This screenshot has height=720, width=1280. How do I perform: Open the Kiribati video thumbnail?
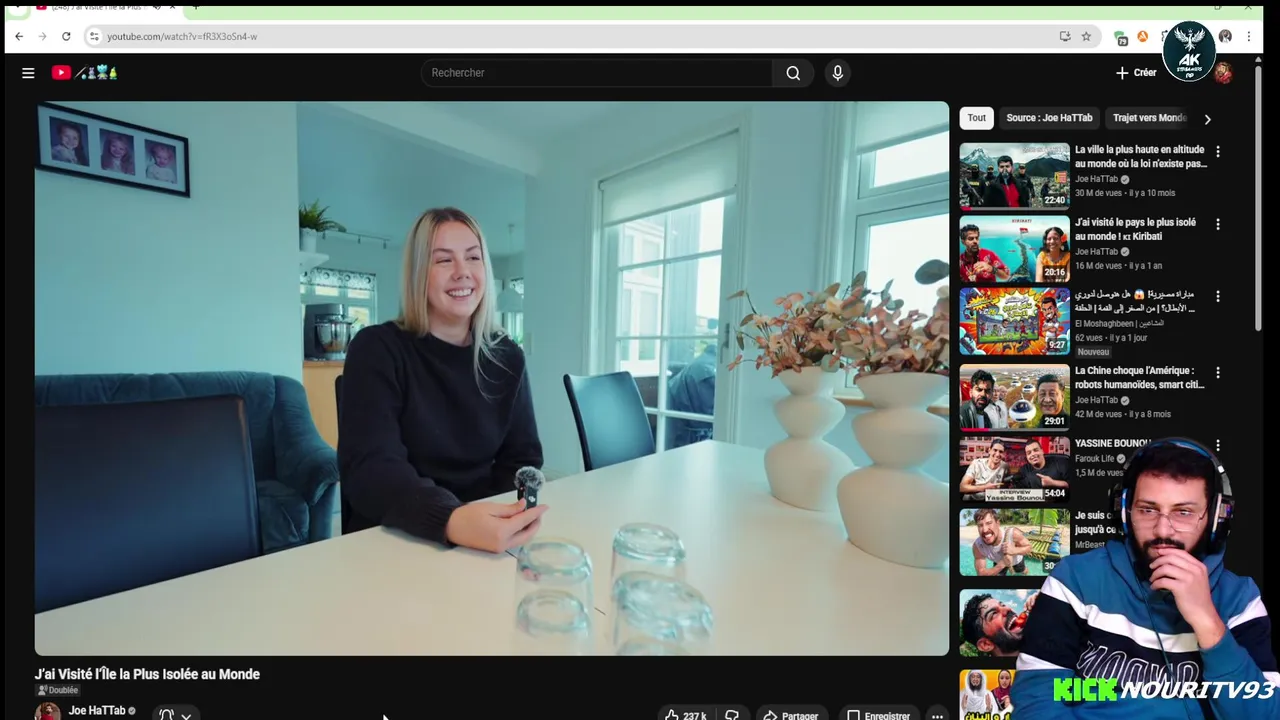click(x=1014, y=249)
